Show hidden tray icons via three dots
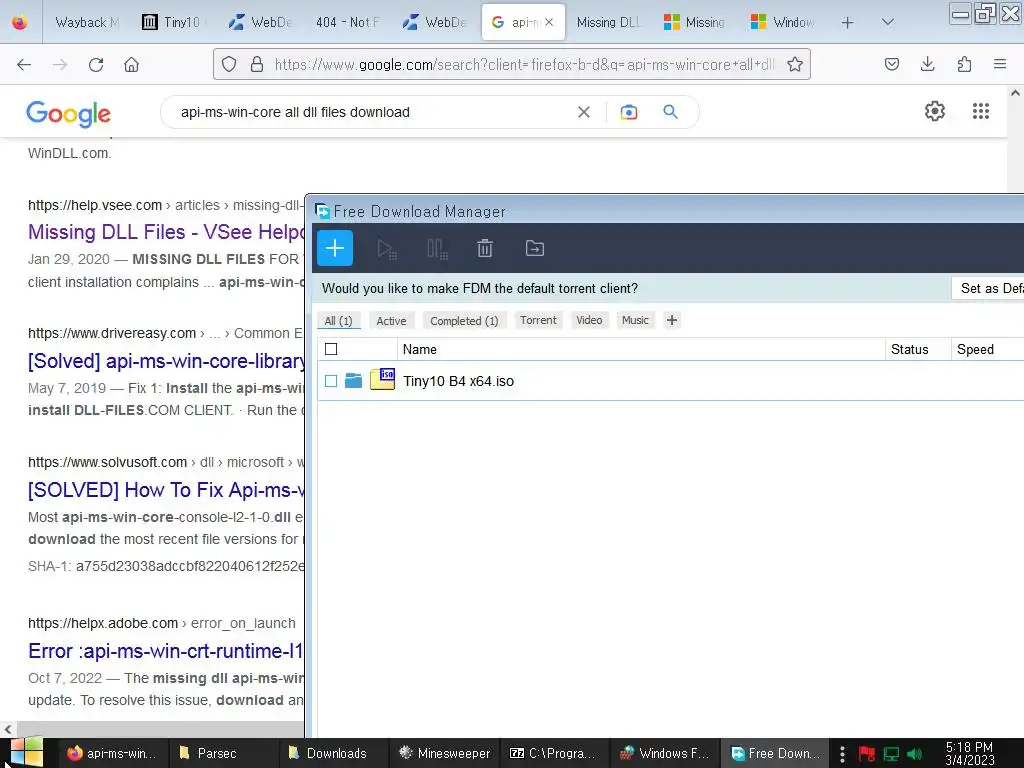Image resolution: width=1024 pixels, height=768 pixels. click(842, 754)
